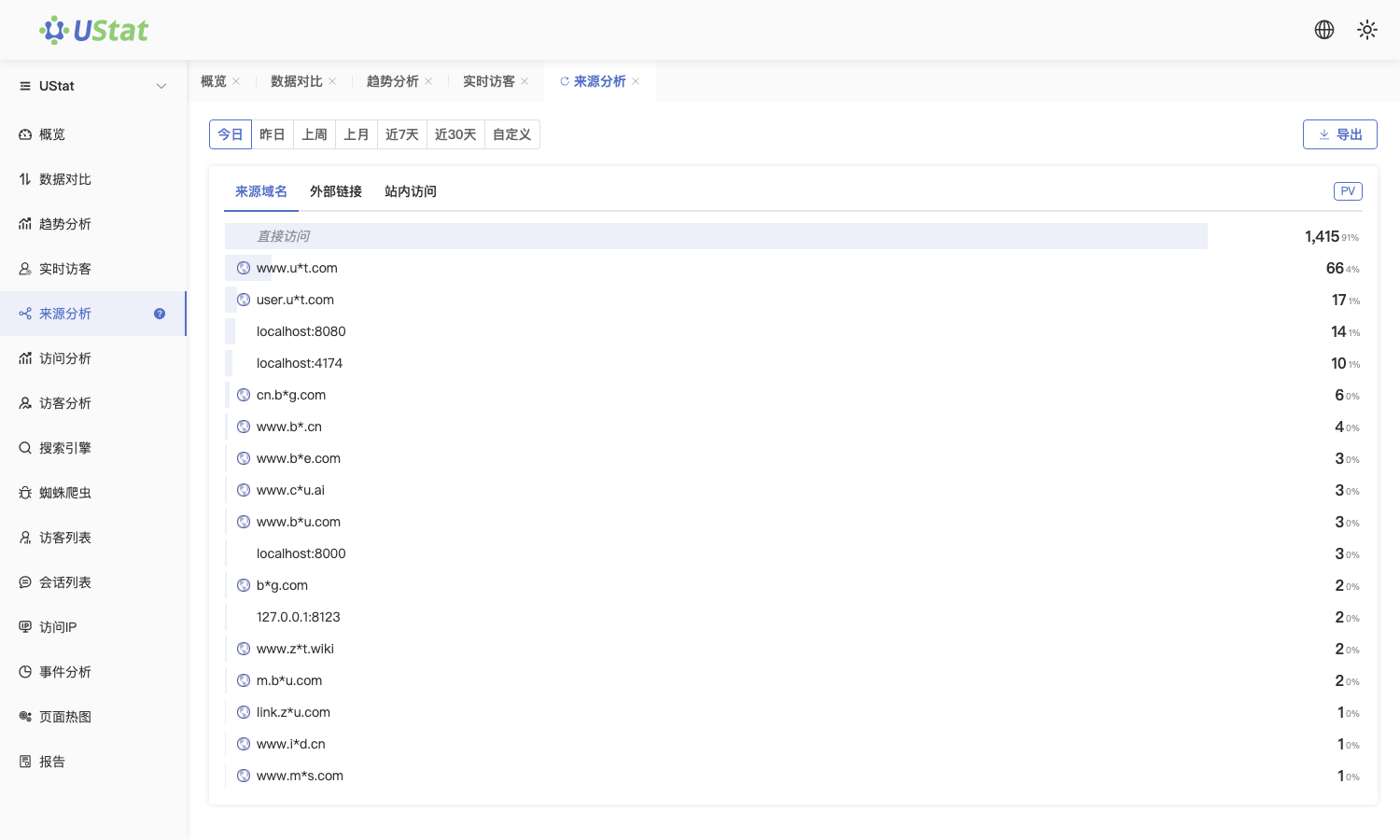The height and width of the screenshot is (840, 1400).
Task: Close the 概览 page tab
Action: (x=236, y=81)
